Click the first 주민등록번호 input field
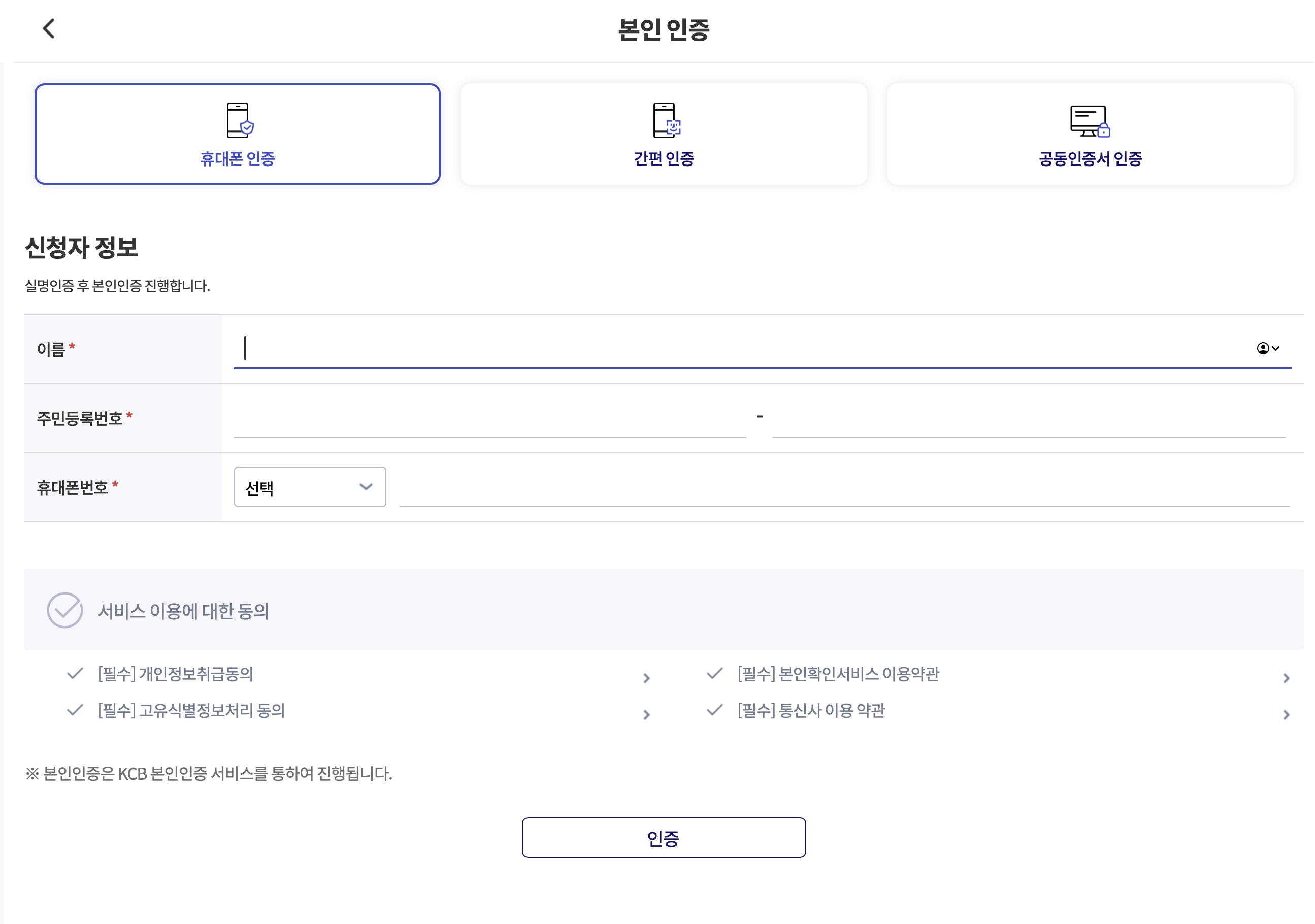The width and height of the screenshot is (1315, 924). (489, 420)
